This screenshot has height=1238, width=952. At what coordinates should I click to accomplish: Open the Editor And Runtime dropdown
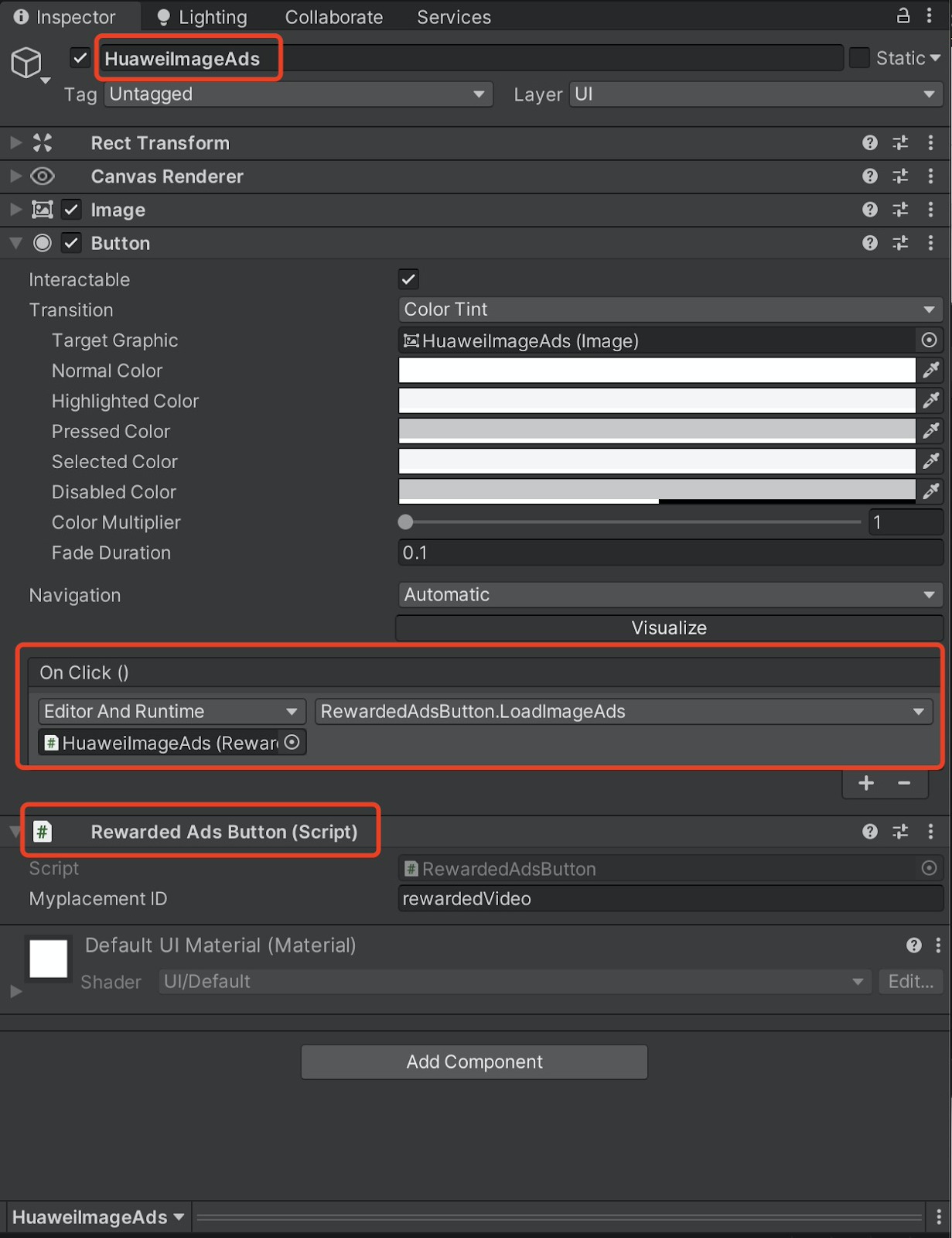(x=172, y=711)
